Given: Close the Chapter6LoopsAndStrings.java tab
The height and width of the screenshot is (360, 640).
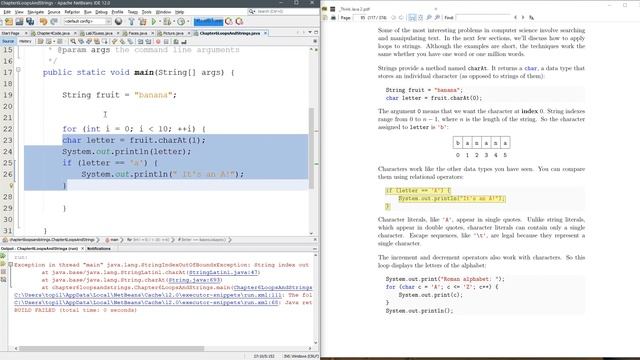Looking at the screenshot, I should pyautogui.click(x=265, y=33).
